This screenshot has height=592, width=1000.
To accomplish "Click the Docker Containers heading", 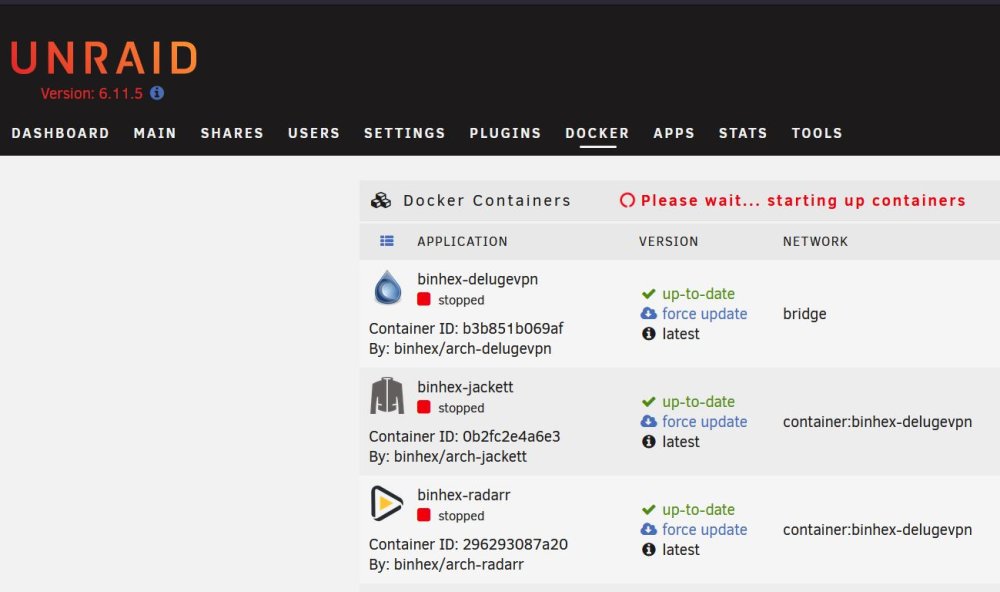I will pos(487,200).
